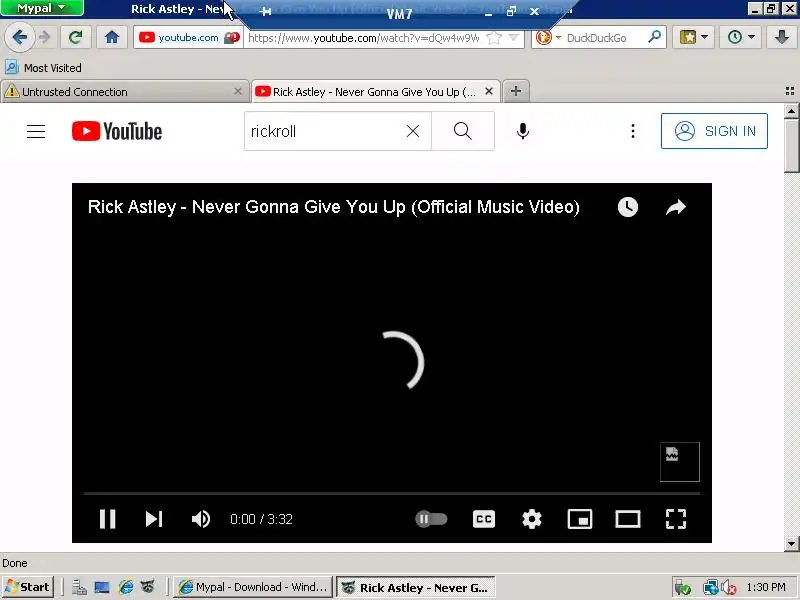
Task: Click the YouTube logo
Action: [x=117, y=131]
